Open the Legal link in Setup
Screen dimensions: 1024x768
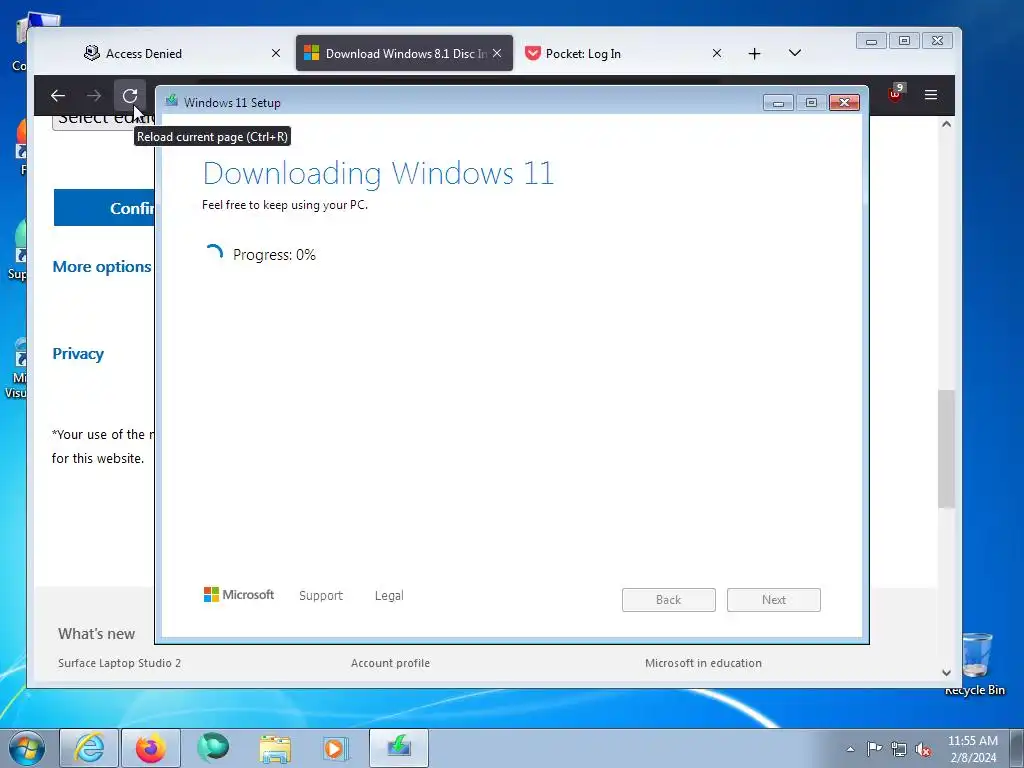(389, 596)
